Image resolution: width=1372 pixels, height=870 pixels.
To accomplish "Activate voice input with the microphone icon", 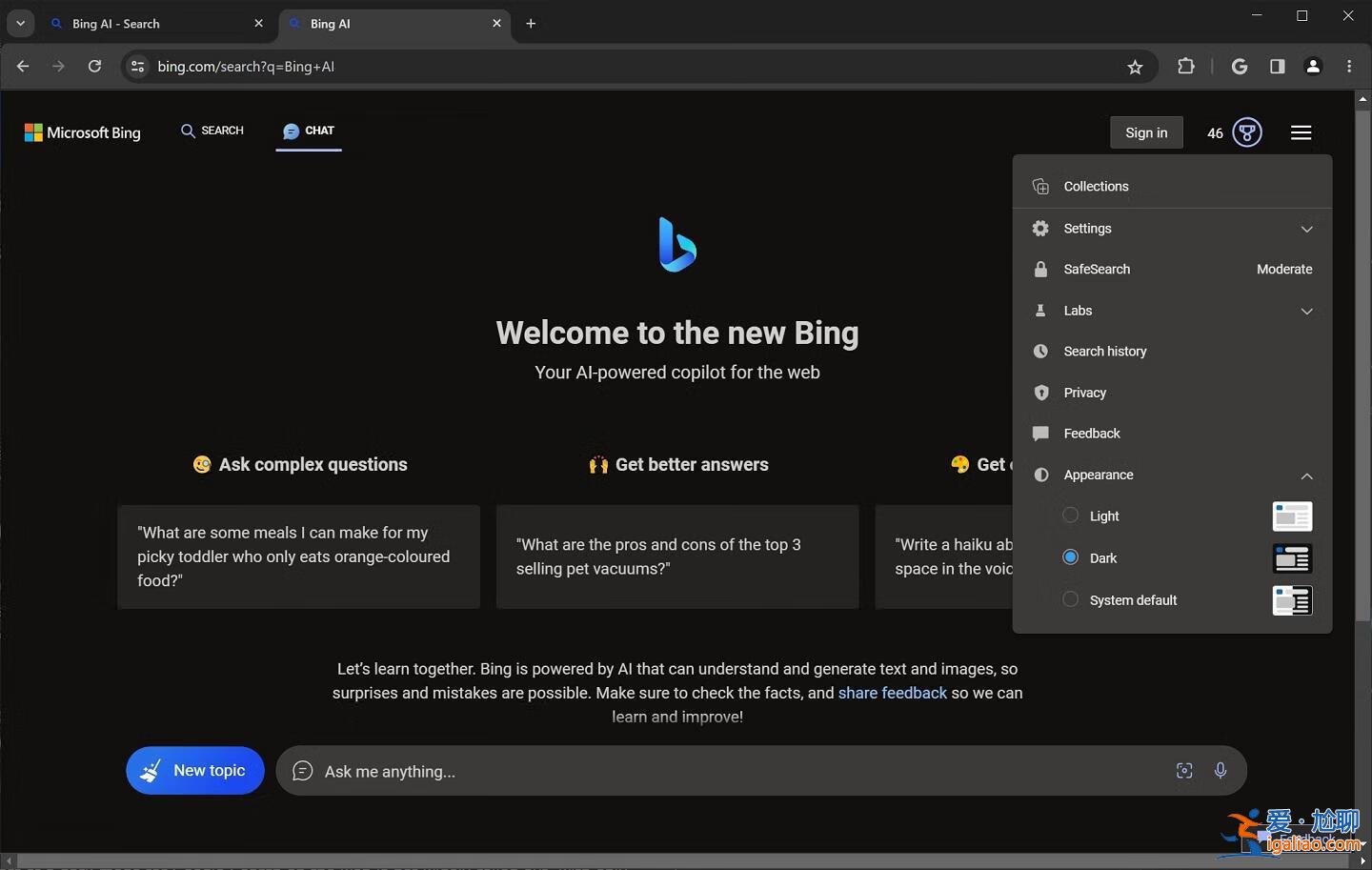I will 1221,771.
